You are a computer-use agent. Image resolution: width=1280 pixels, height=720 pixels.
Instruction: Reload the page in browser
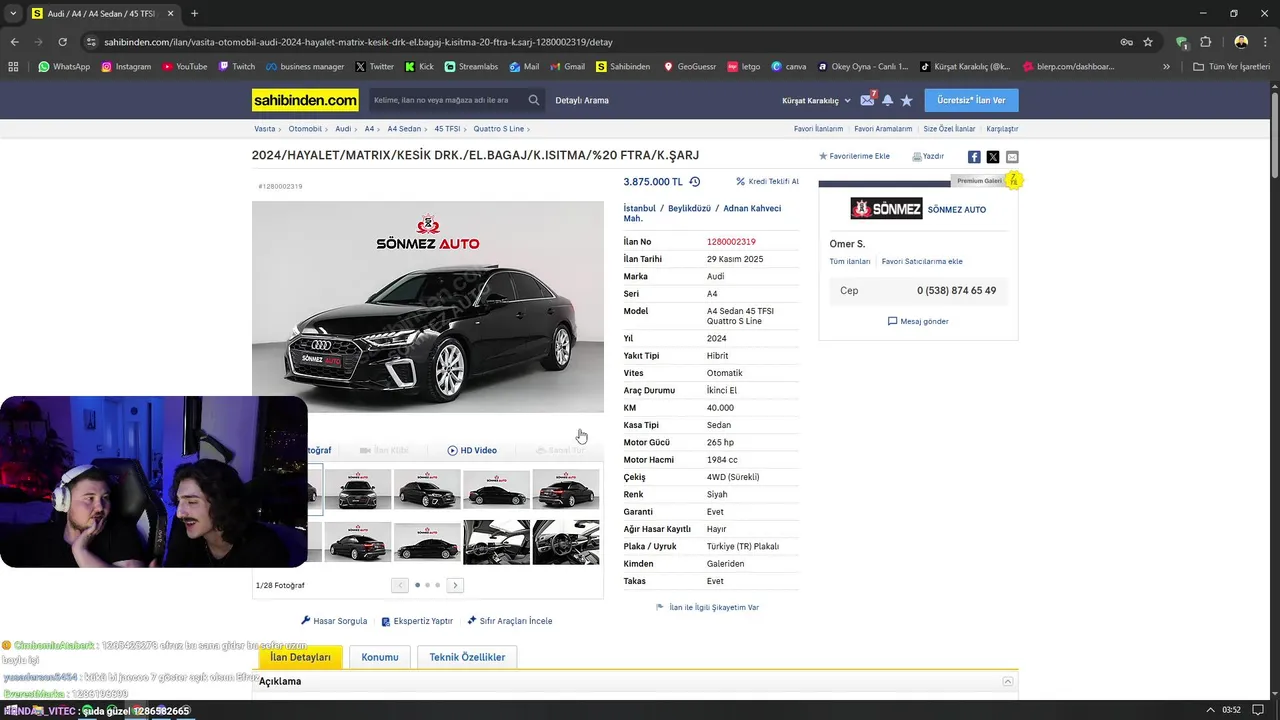tap(62, 42)
